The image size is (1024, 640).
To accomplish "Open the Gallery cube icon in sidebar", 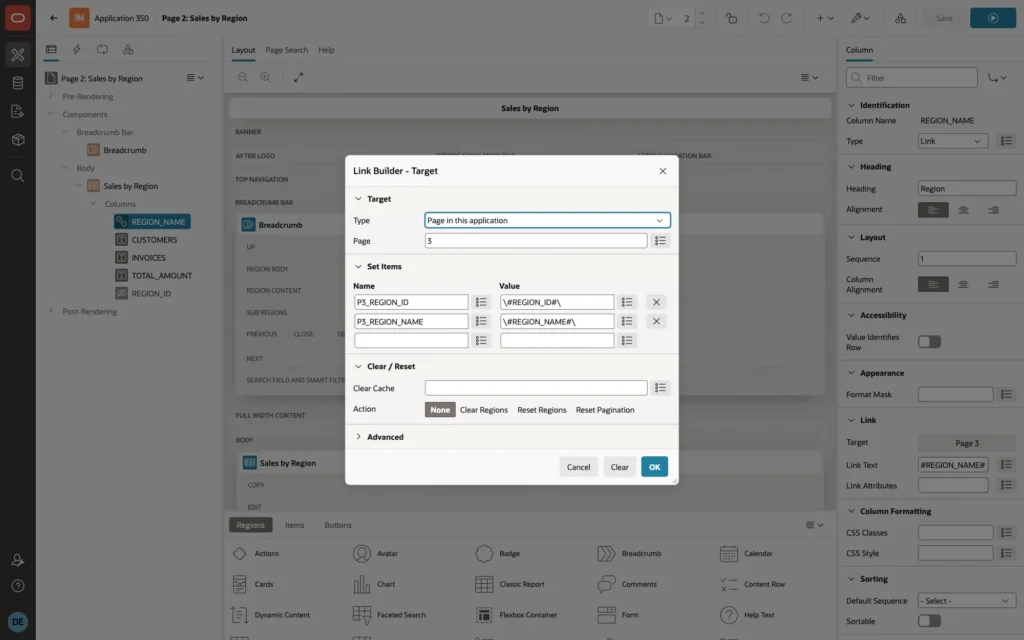I will 18,140.
